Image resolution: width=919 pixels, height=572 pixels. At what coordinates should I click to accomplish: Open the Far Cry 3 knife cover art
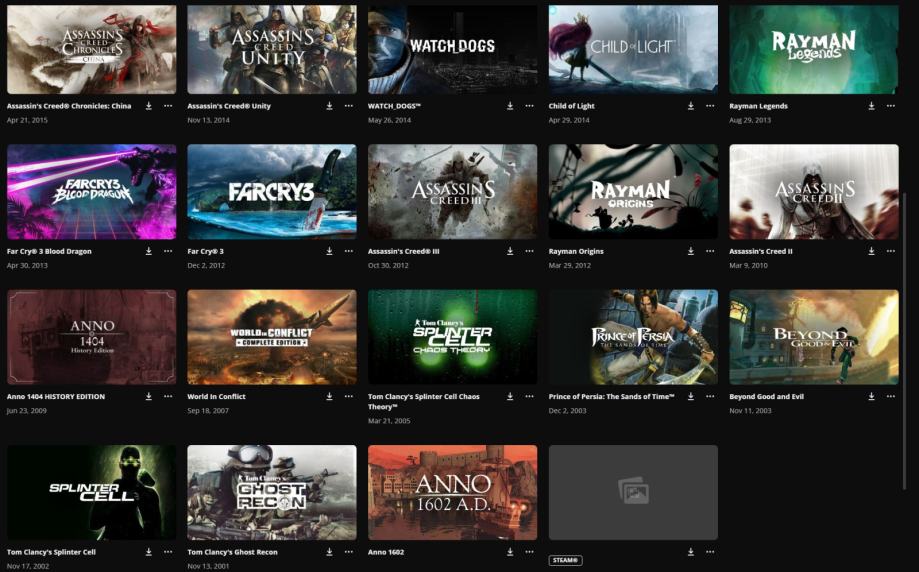pos(272,192)
